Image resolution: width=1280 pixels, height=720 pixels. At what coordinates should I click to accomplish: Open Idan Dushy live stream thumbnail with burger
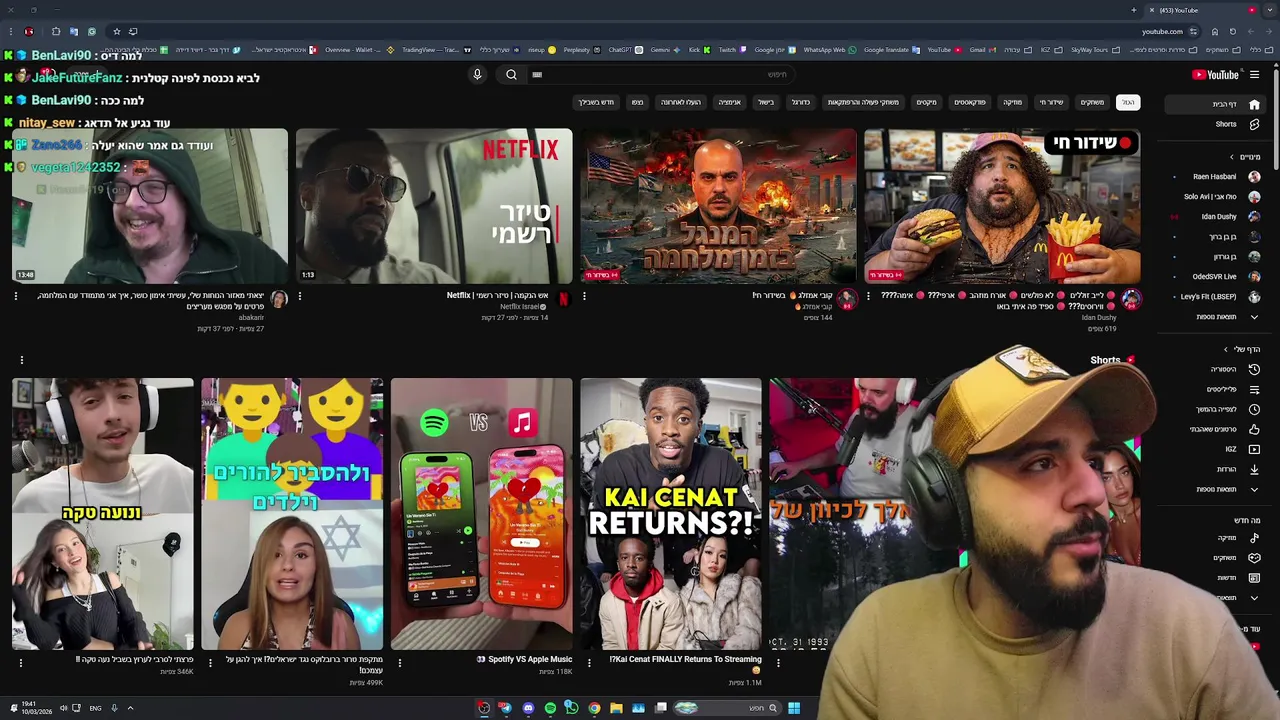click(x=1002, y=206)
